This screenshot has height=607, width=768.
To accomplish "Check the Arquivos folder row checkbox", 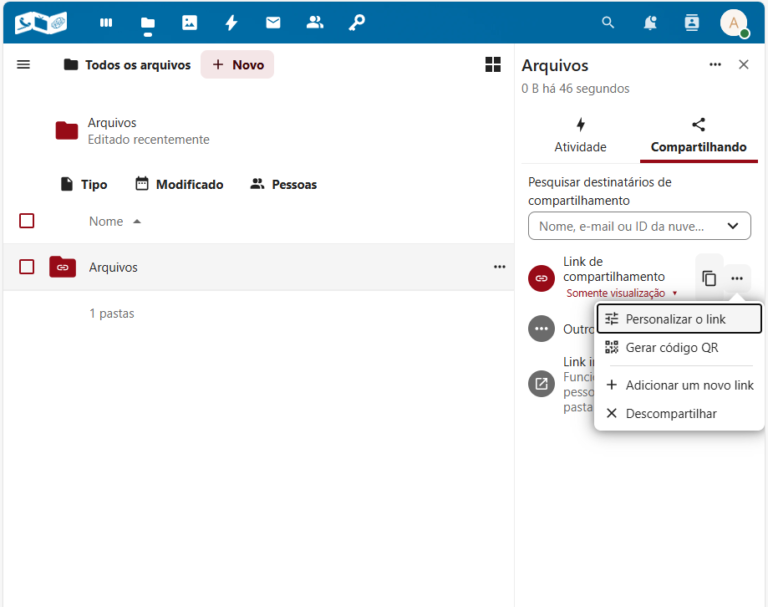I will (x=27, y=267).
